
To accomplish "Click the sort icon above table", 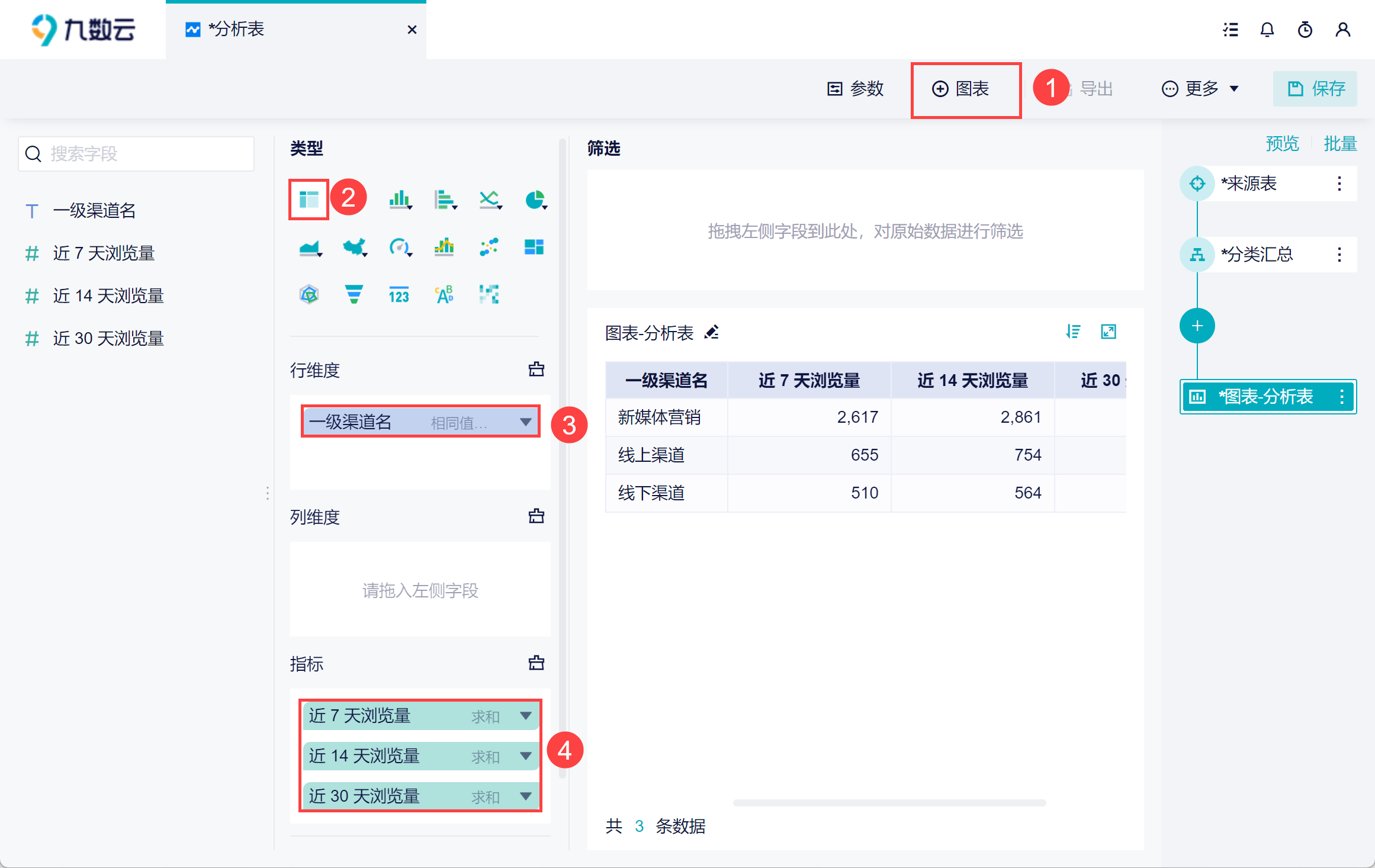I will [x=1072, y=332].
